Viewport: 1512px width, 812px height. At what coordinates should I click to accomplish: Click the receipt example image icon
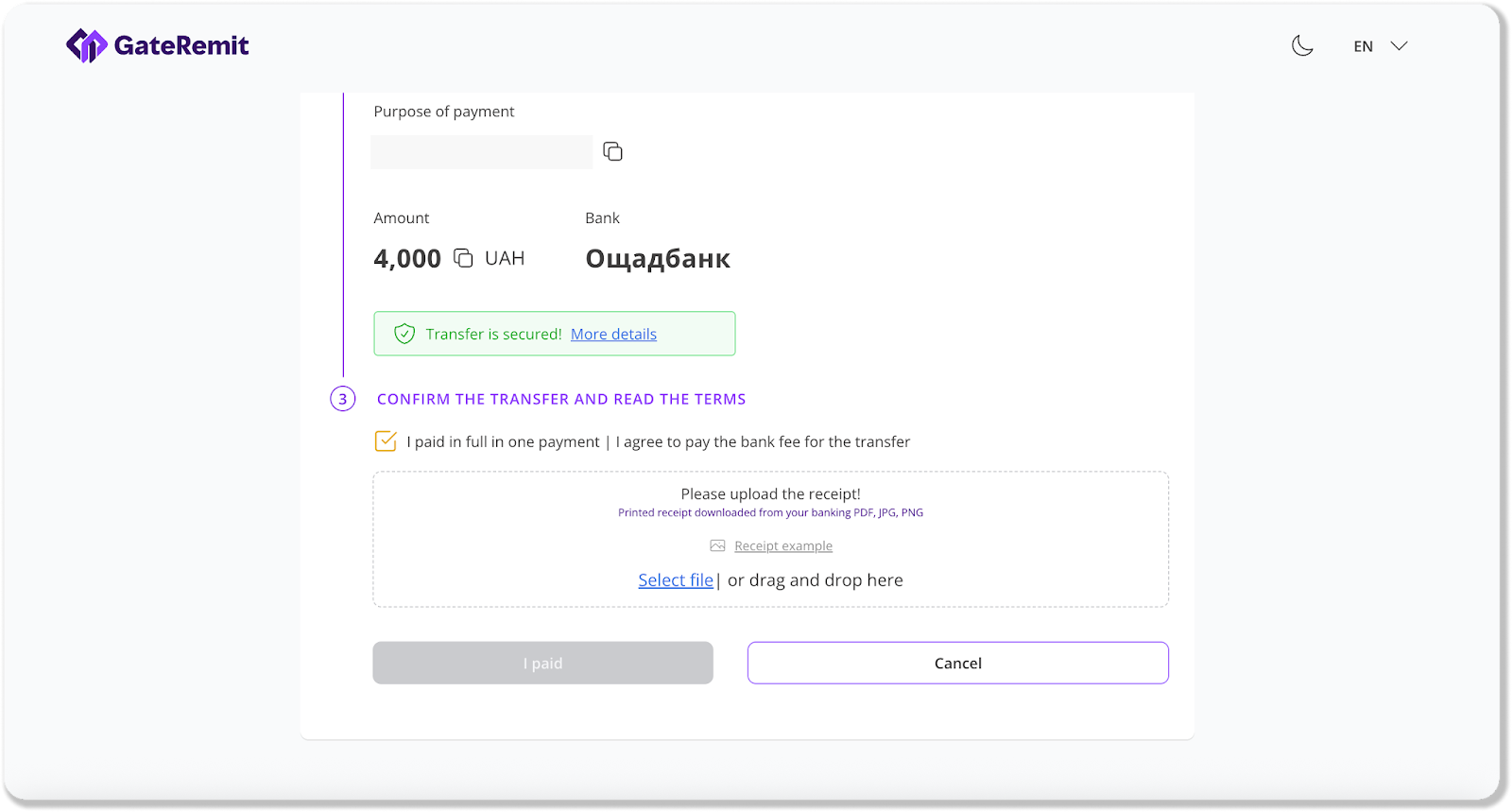[718, 545]
